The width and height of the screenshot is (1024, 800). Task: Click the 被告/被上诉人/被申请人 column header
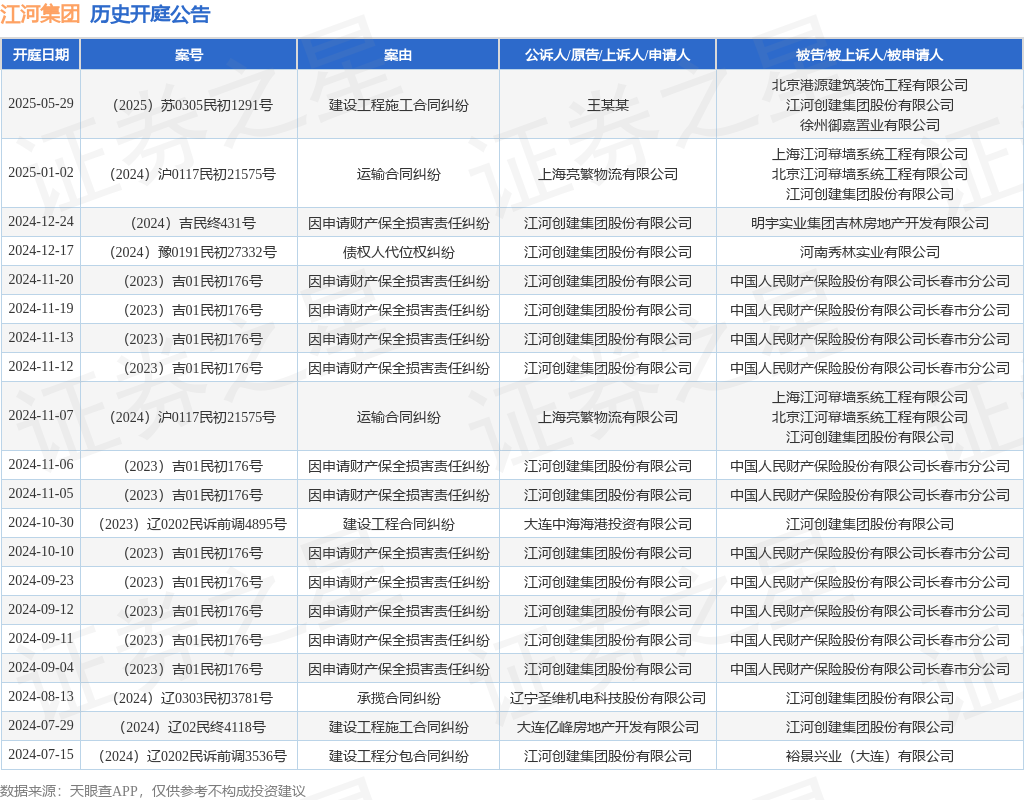[869, 55]
